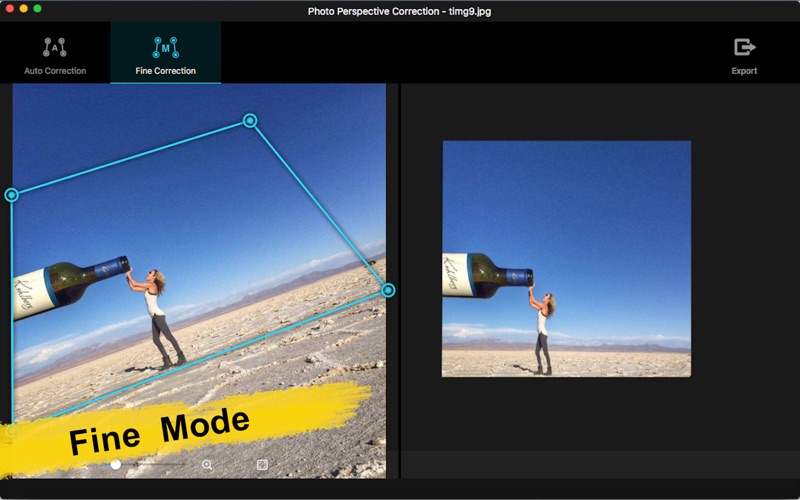Image resolution: width=800 pixels, height=500 pixels.
Task: Select the top-right perspective corner handle
Action: [250, 121]
